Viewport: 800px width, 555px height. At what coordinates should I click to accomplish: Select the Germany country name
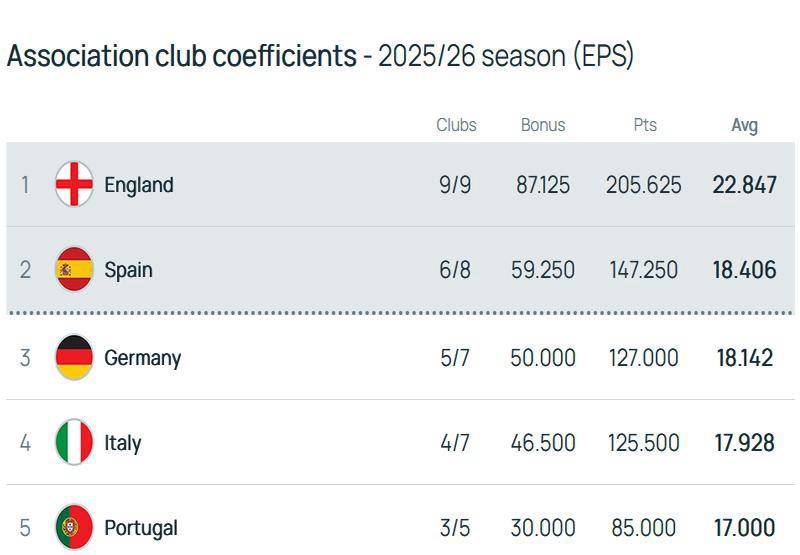[142, 358]
